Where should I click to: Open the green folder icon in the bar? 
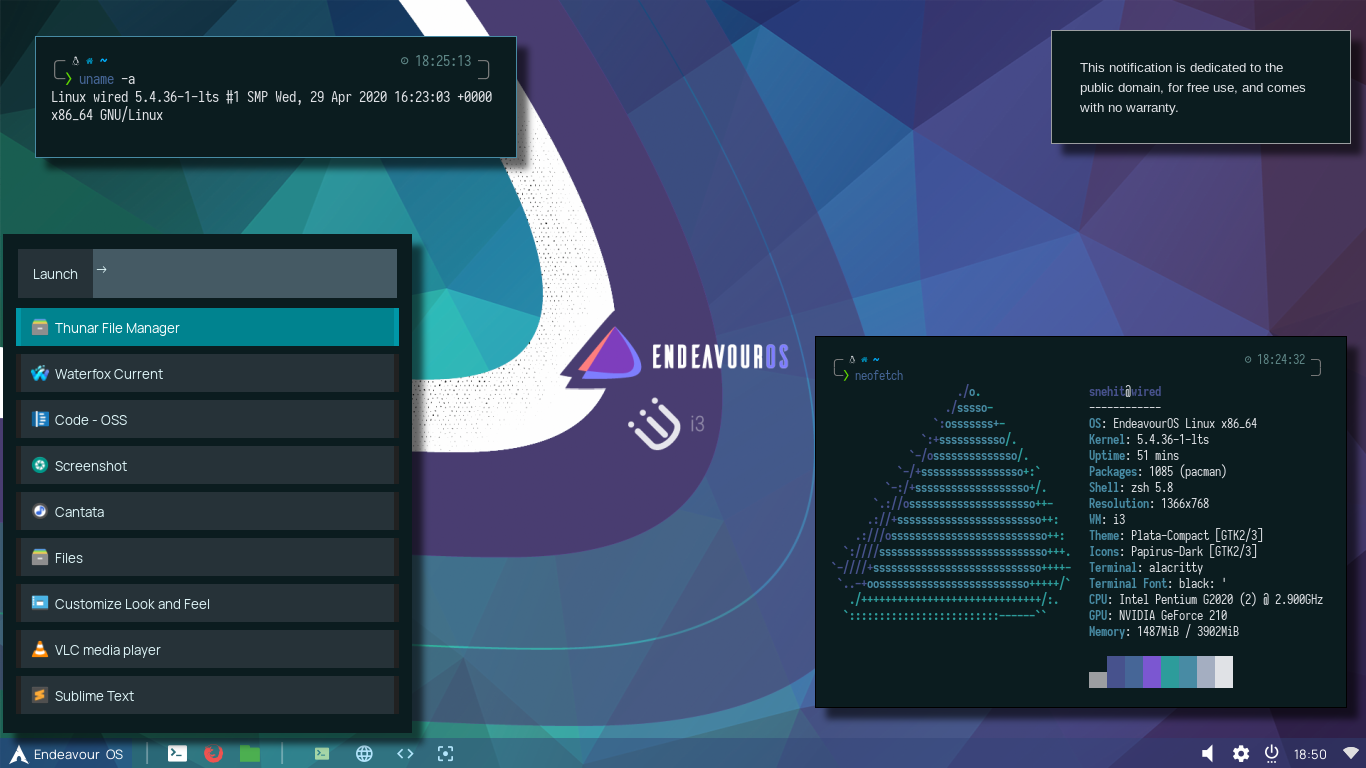[x=250, y=754]
